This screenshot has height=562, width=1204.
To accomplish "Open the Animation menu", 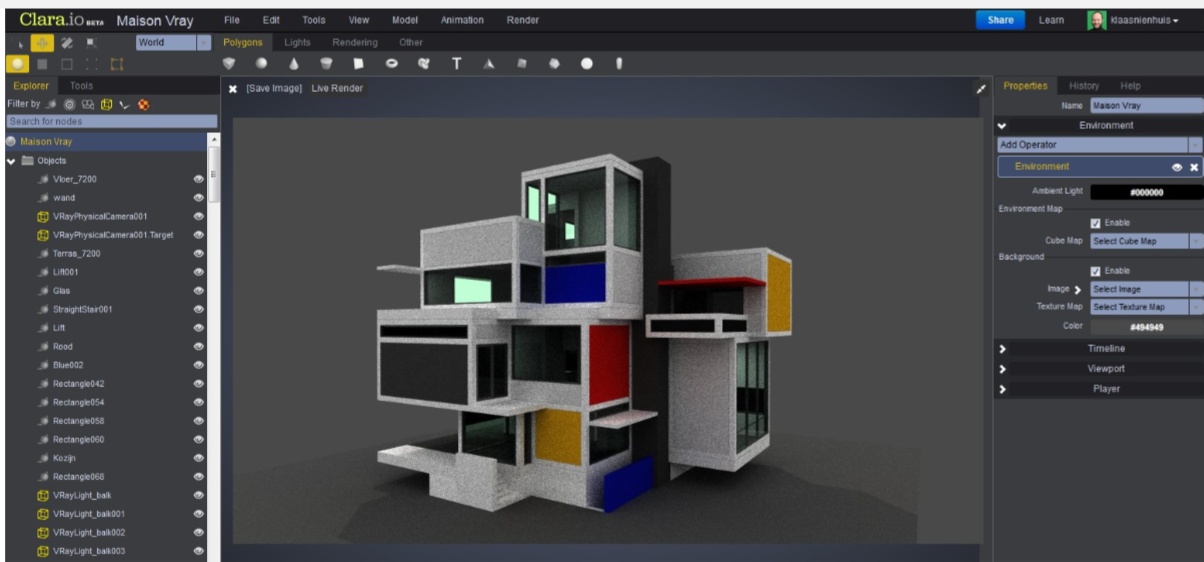I will click(x=462, y=20).
